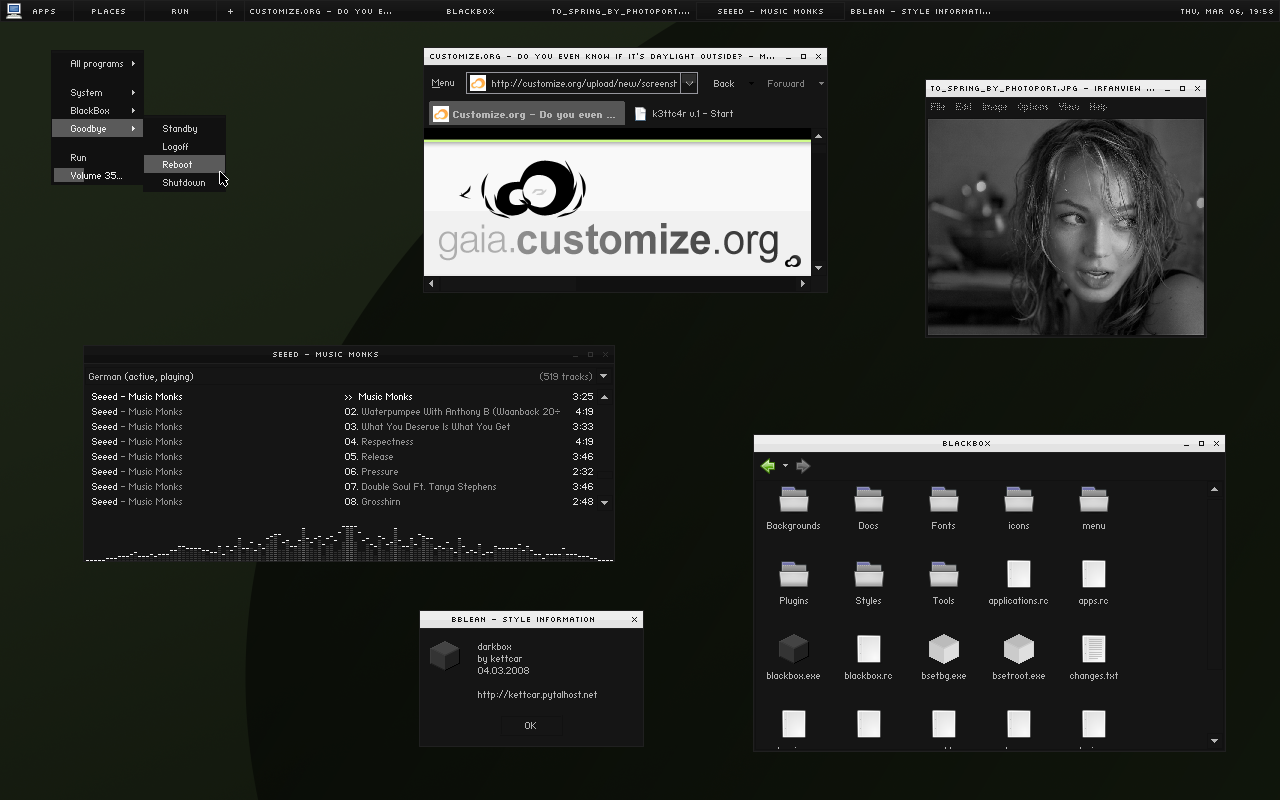
Task: Switch to To_Spring_by_Photoport task in top bar
Action: point(620,12)
